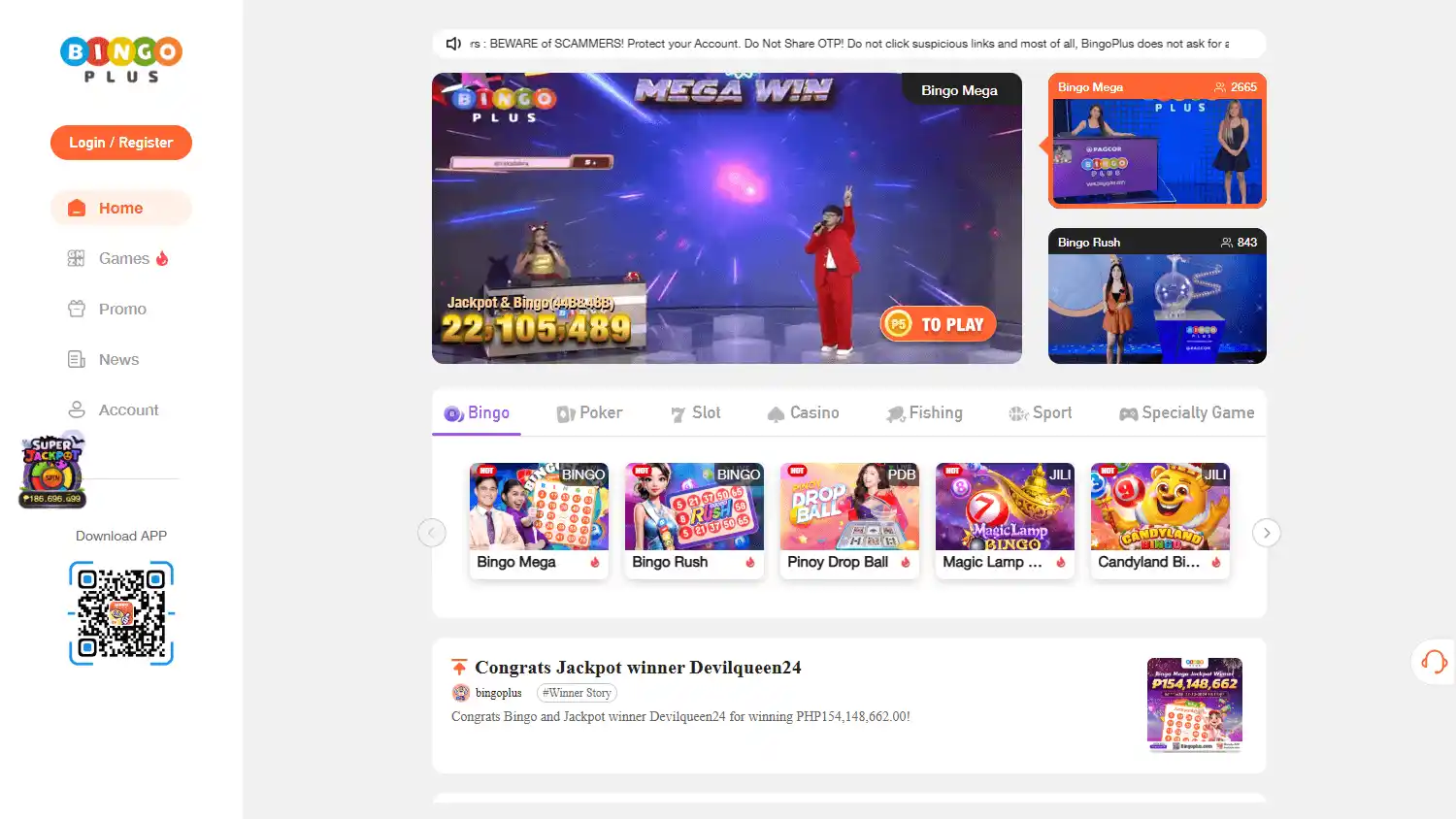
Task: Select the Fishing category tab
Action: (x=924, y=413)
